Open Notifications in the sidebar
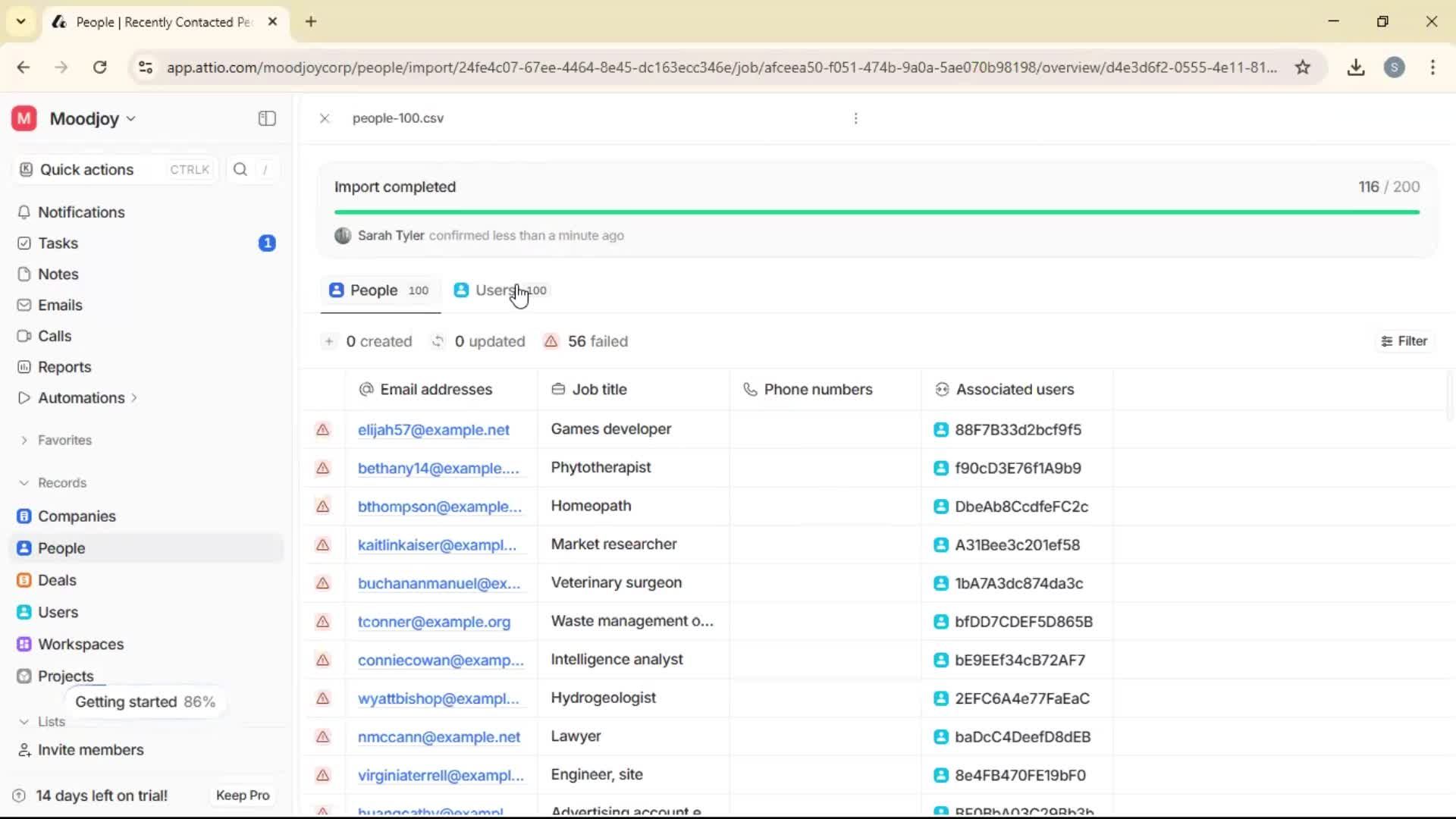The width and height of the screenshot is (1456, 819). point(80,212)
